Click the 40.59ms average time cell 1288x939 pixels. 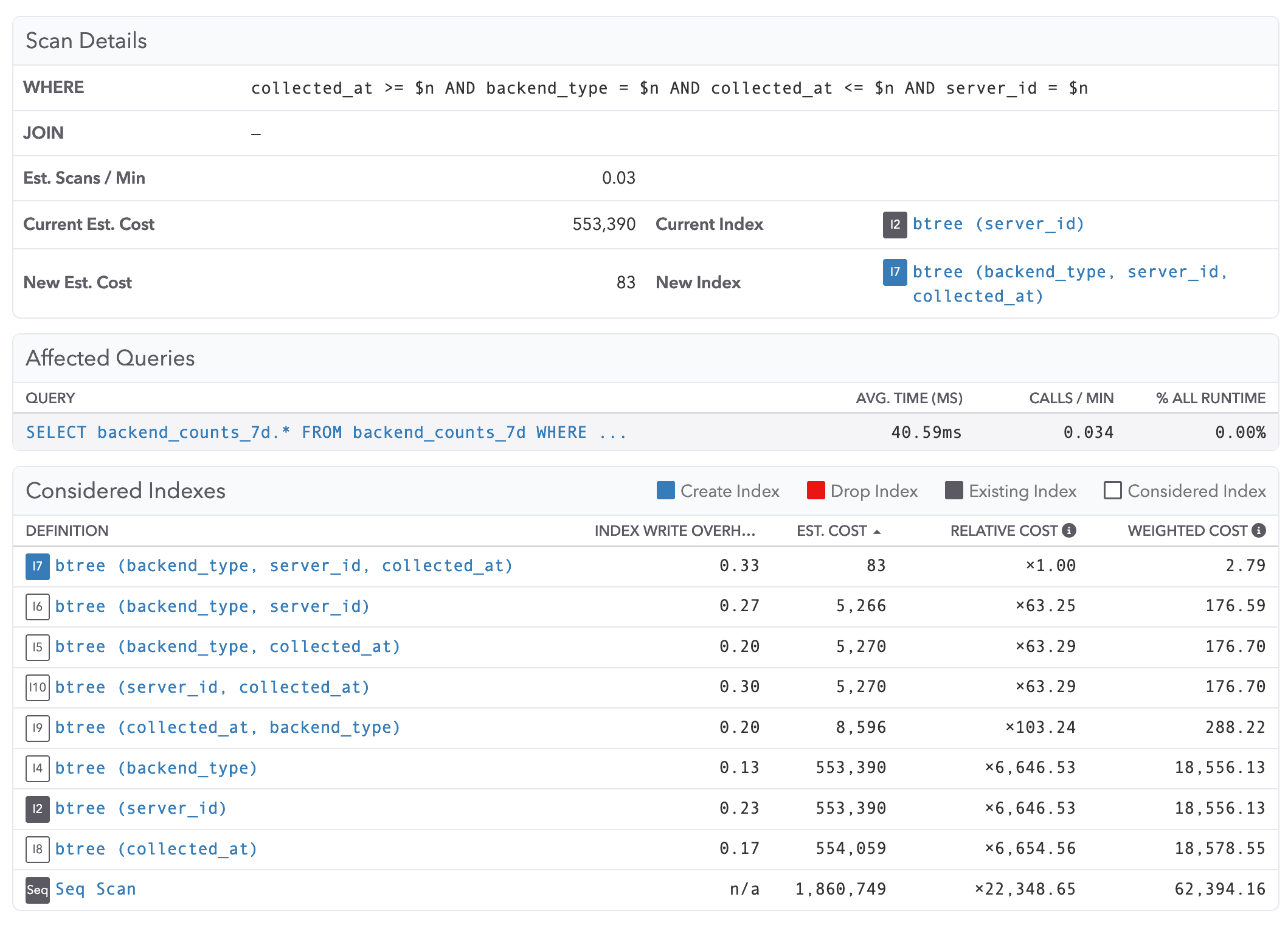click(926, 432)
